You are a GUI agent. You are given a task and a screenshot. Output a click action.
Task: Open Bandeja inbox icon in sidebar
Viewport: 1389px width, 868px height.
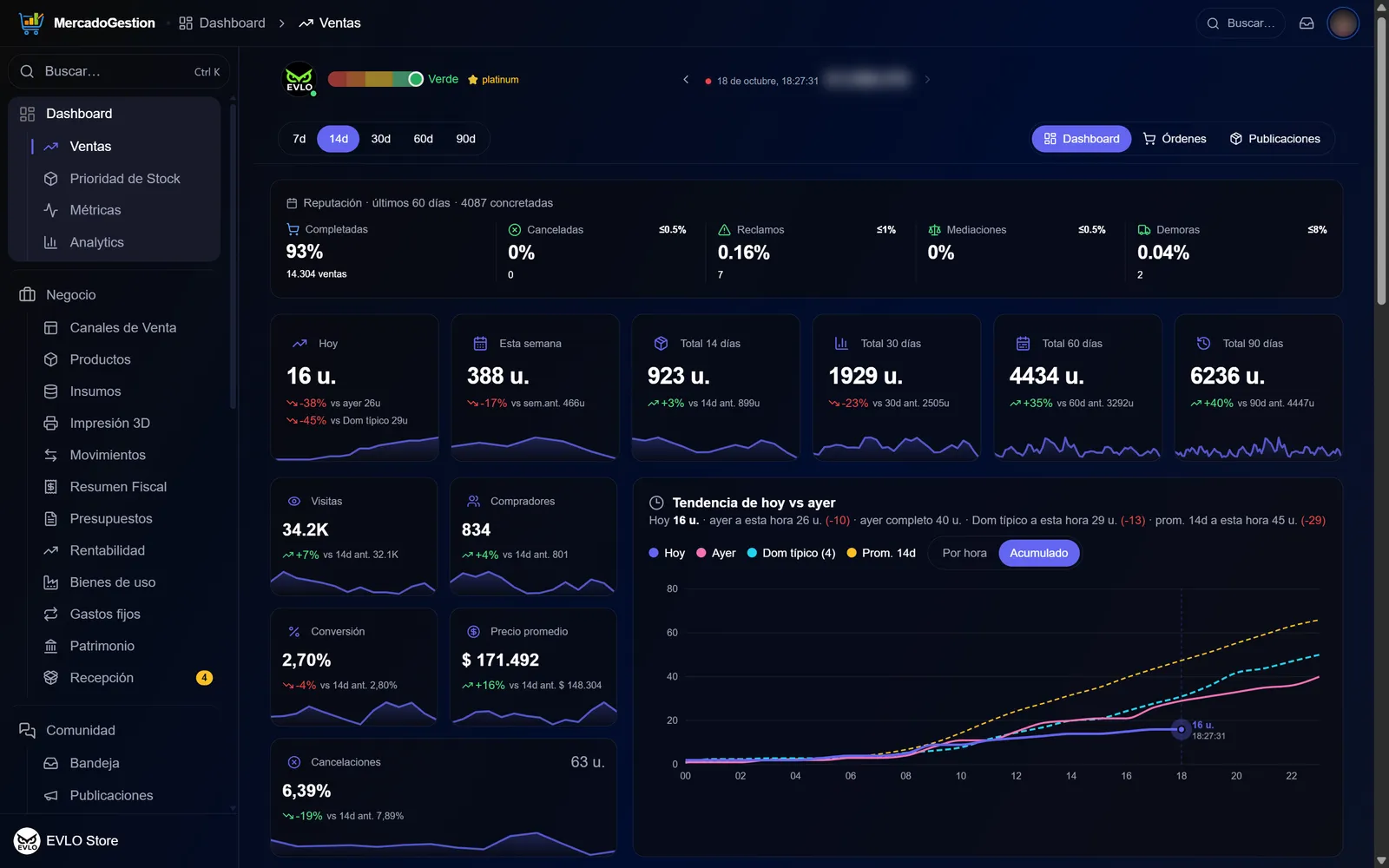pyautogui.click(x=51, y=763)
